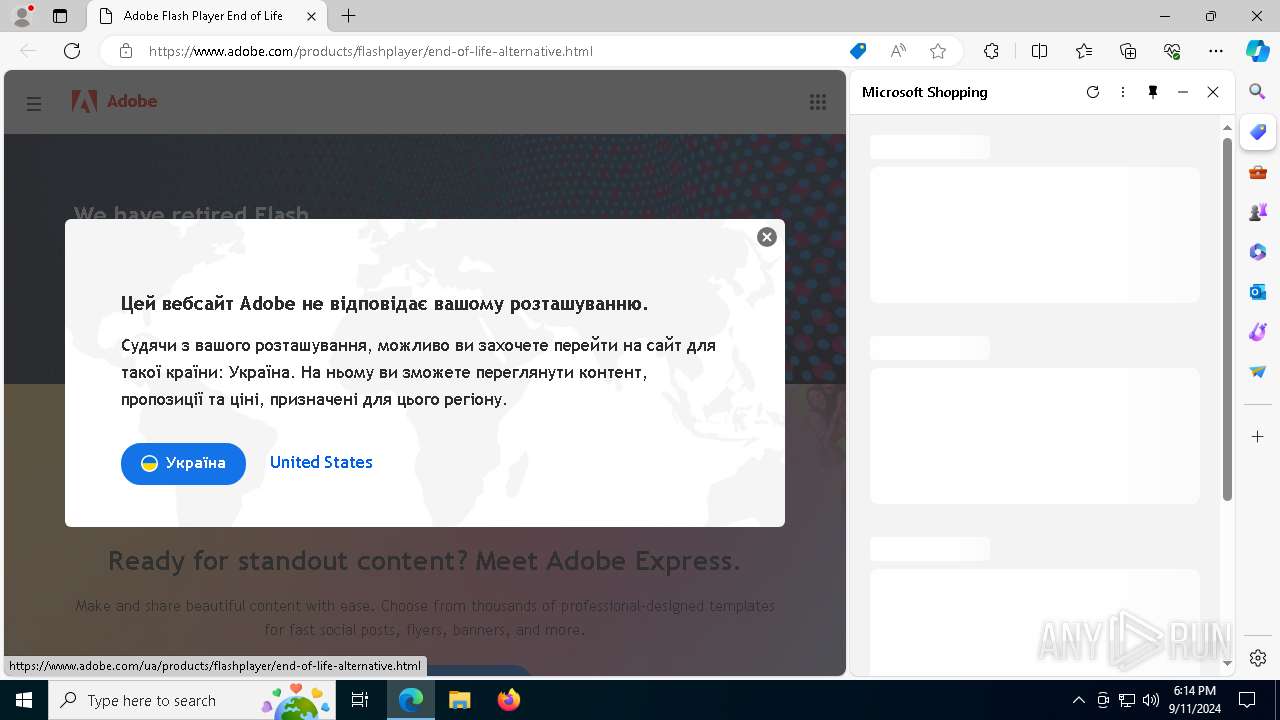Select sidebar Shopping tag icon
Viewport: 1280px width, 720px height.
tap(1258, 132)
